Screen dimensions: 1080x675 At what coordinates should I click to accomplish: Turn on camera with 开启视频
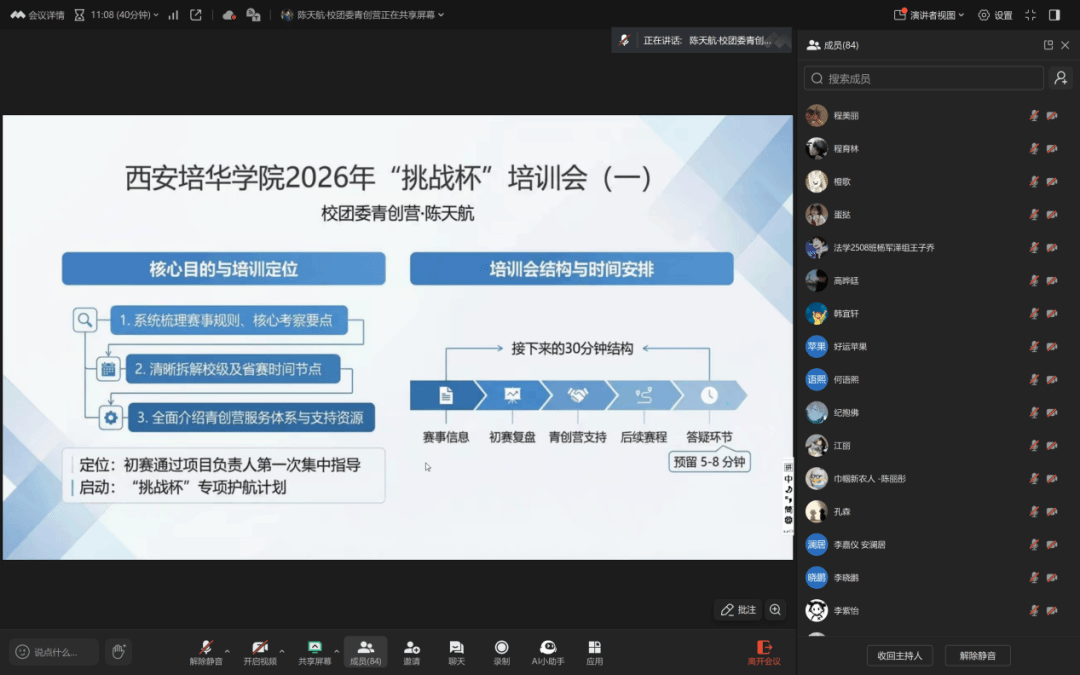click(x=260, y=650)
